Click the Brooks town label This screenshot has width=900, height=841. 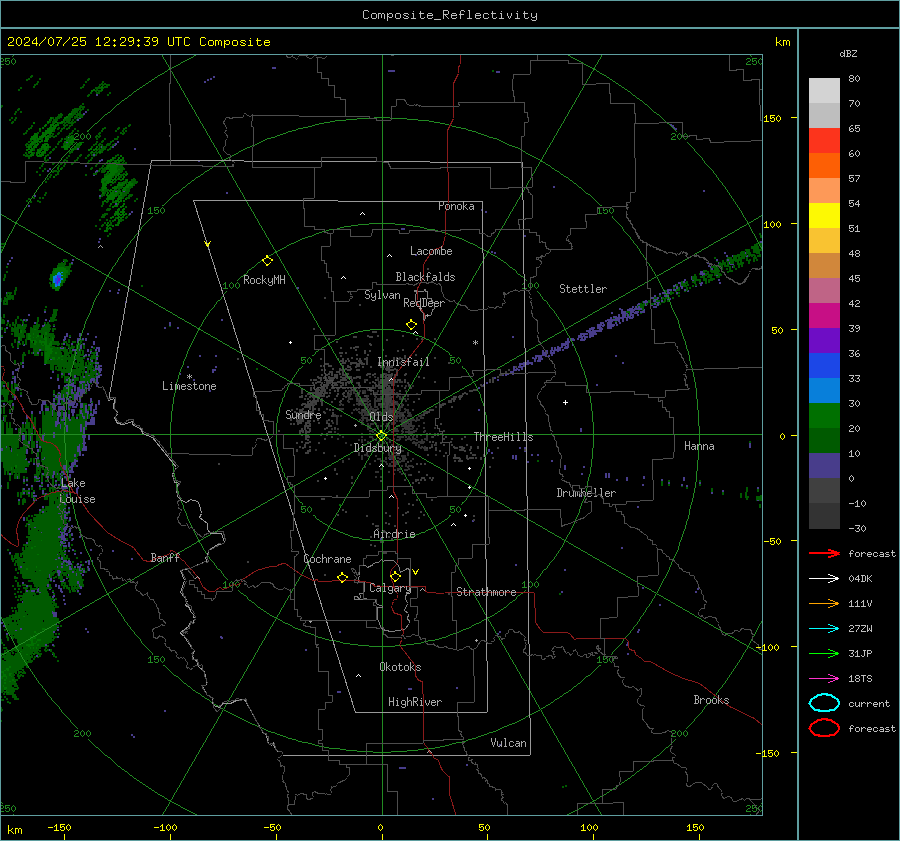tap(711, 700)
